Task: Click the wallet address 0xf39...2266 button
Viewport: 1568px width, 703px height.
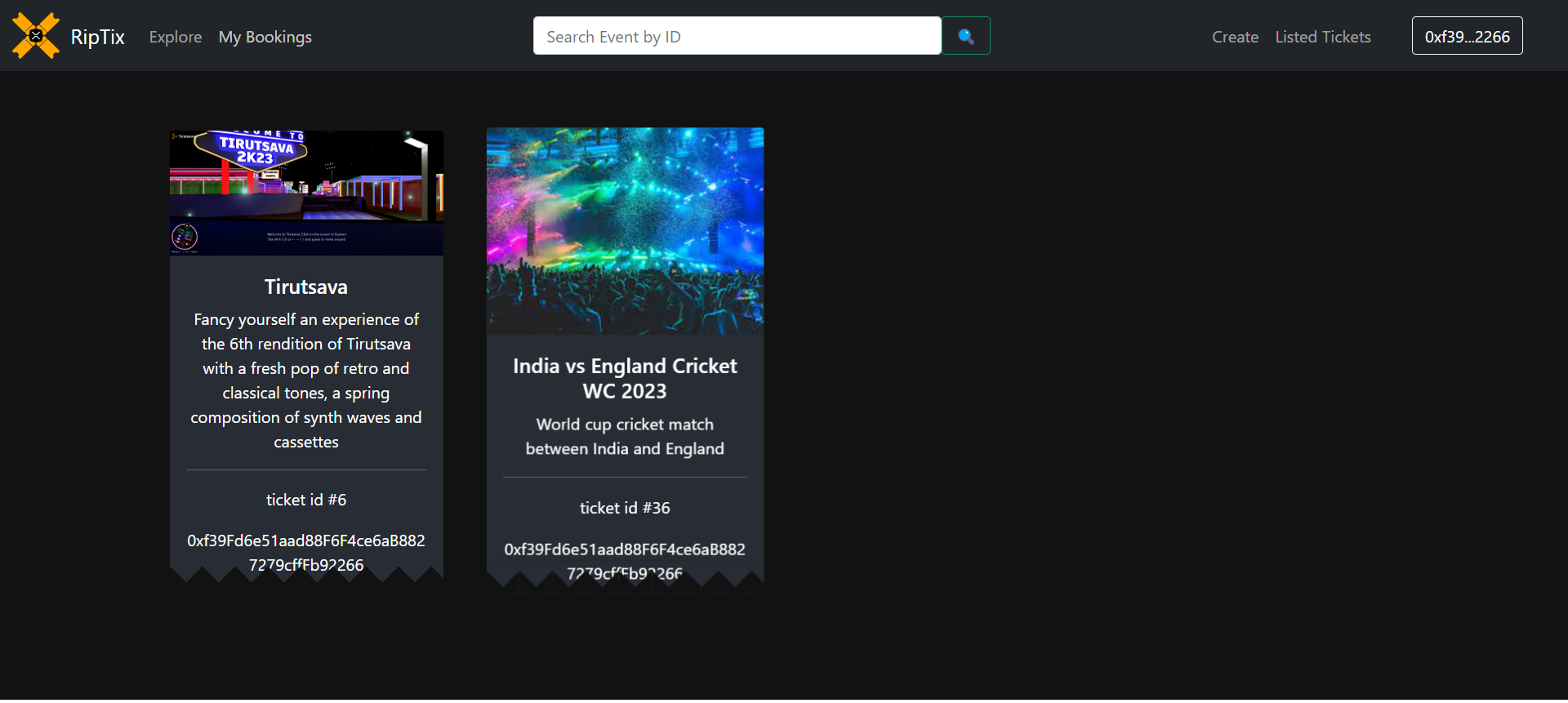Action: point(1467,36)
